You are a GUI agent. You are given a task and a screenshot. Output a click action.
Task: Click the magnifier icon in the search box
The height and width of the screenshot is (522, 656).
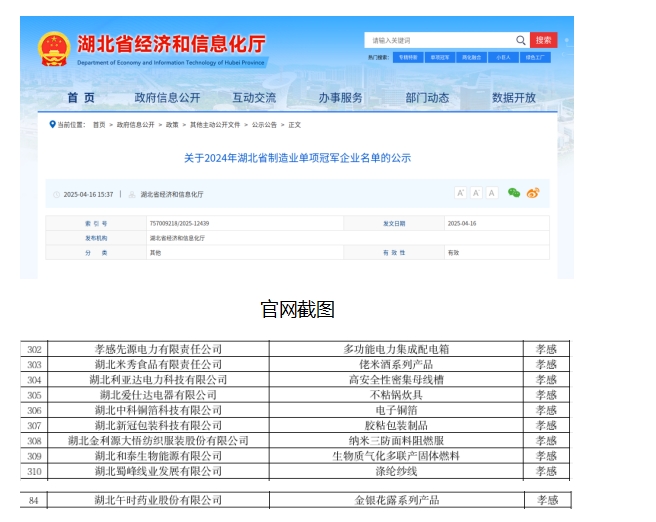click(520, 40)
